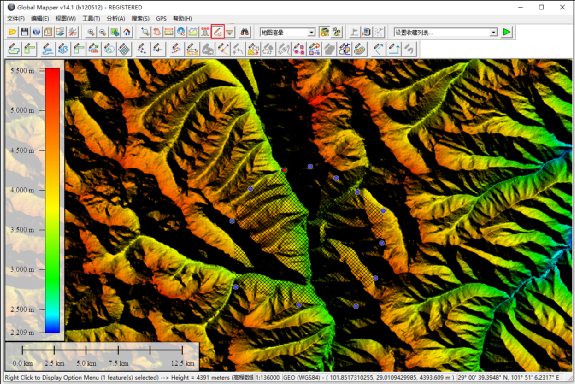Click the undo curved arrow digitizer icon

tap(410, 49)
